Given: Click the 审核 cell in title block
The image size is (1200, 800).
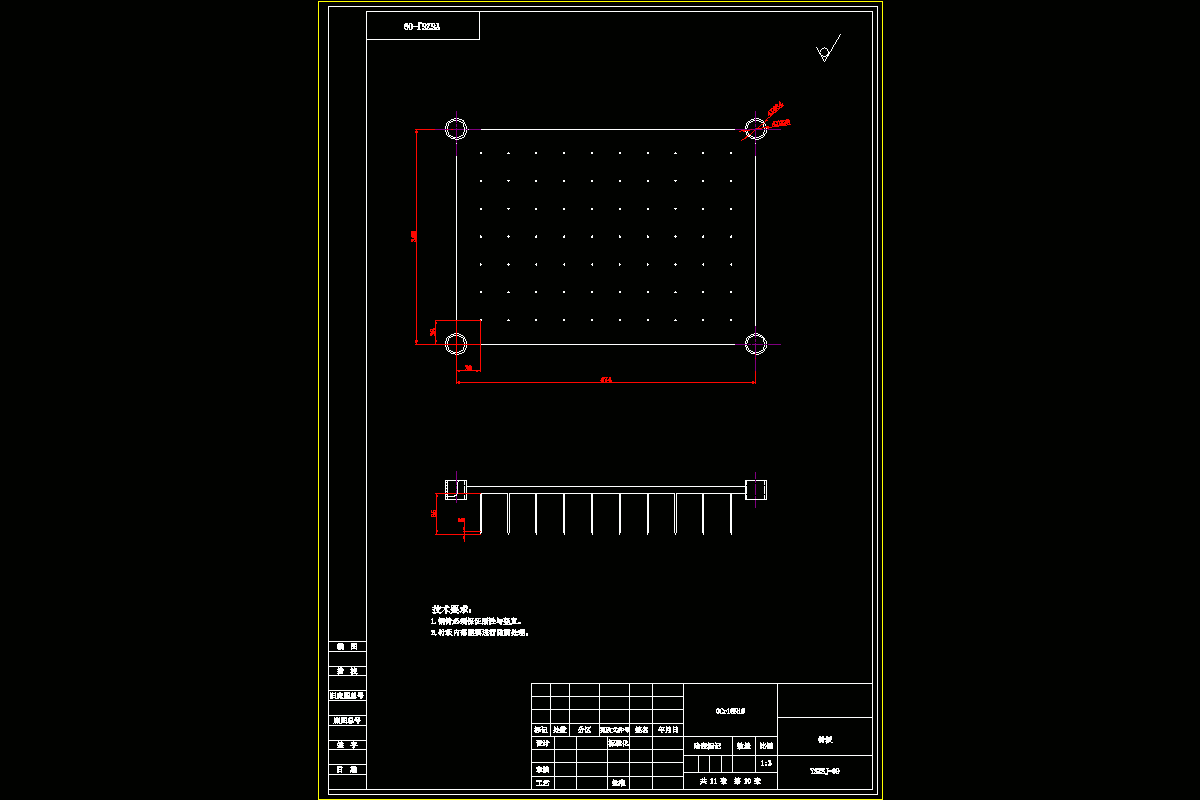Looking at the screenshot, I should point(541,770).
